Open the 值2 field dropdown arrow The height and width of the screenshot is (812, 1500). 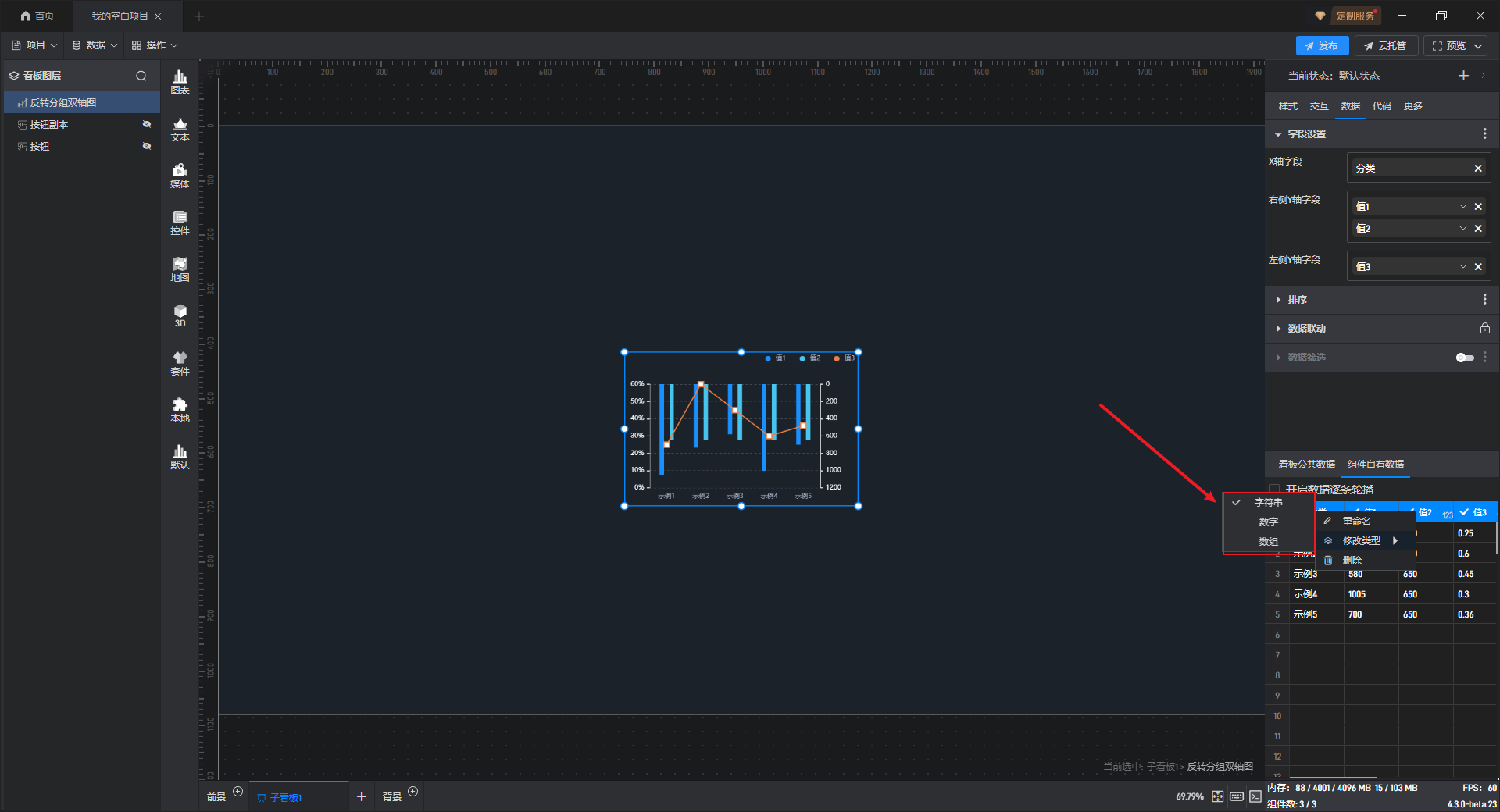[1463, 229]
